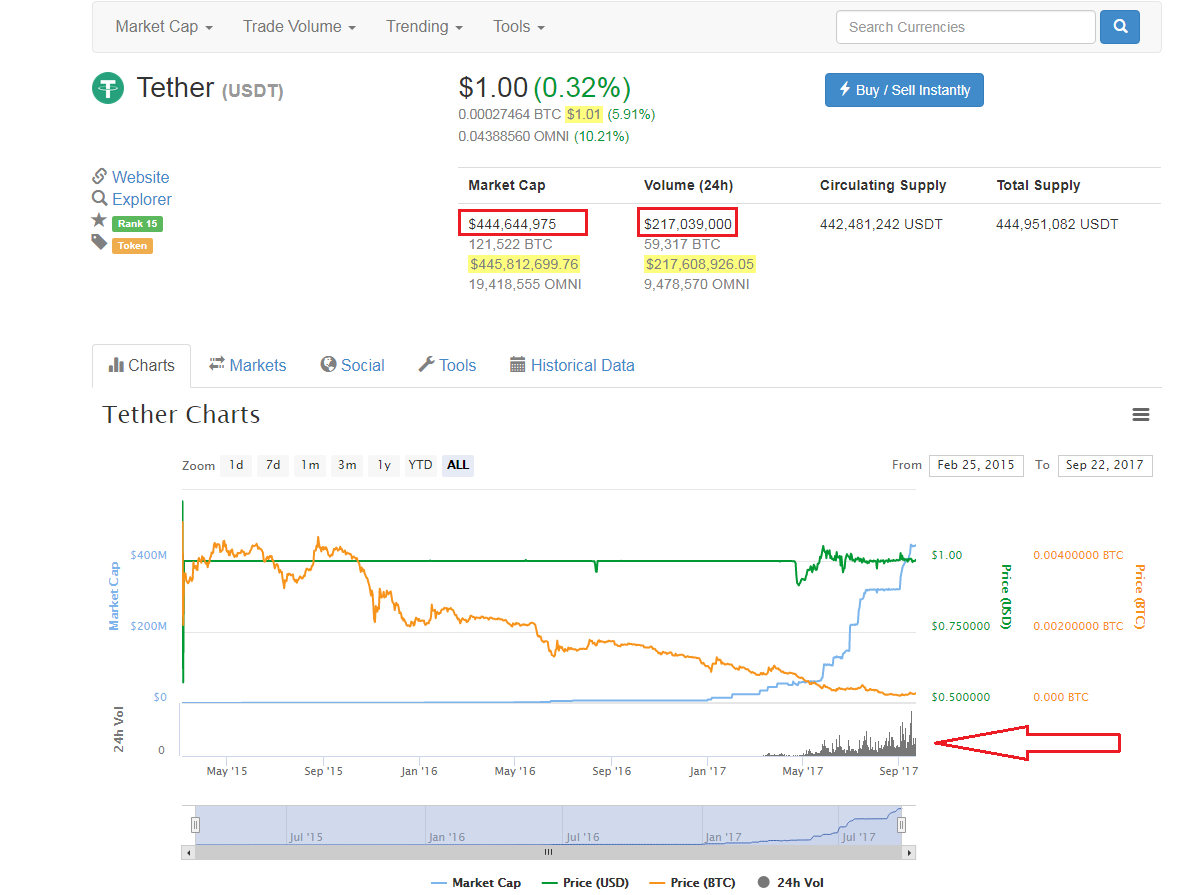Click the 442,481,242 USDT circulating supply
The image size is (1194, 895).
881,224
